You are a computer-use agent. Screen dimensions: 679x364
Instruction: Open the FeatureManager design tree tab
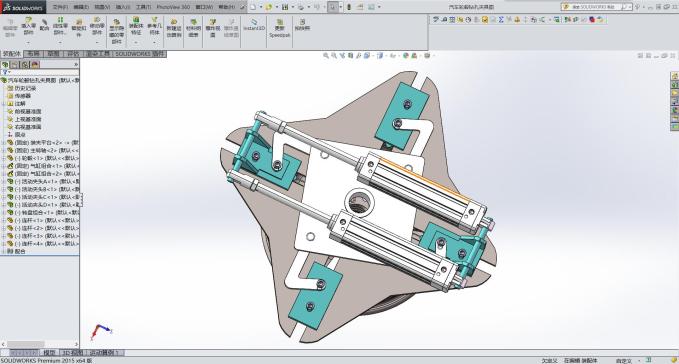pos(5,64)
